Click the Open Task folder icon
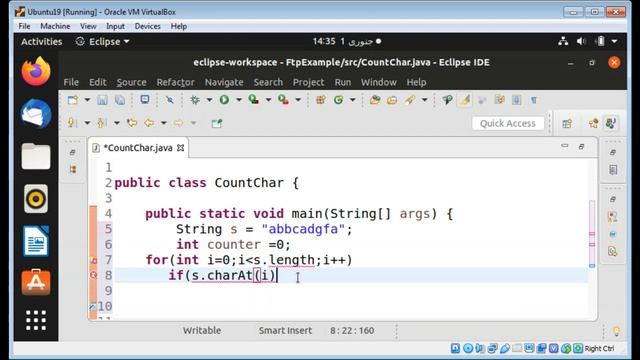Viewport: 640px width, 360px height. [x=392, y=100]
